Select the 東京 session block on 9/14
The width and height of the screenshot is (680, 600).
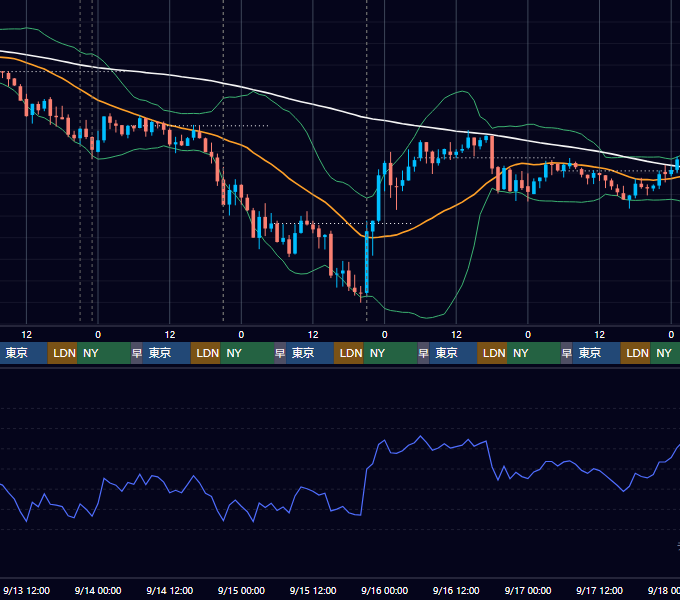(167, 353)
